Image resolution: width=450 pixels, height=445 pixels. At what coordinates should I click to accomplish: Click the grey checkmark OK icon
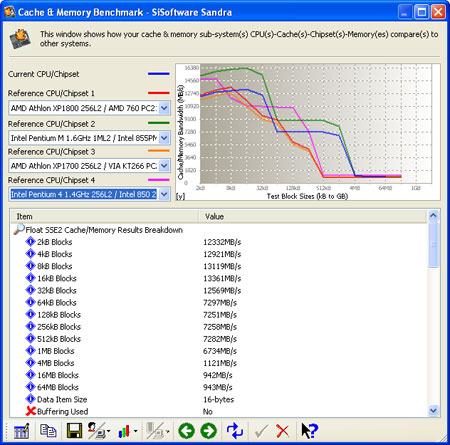(x=261, y=431)
